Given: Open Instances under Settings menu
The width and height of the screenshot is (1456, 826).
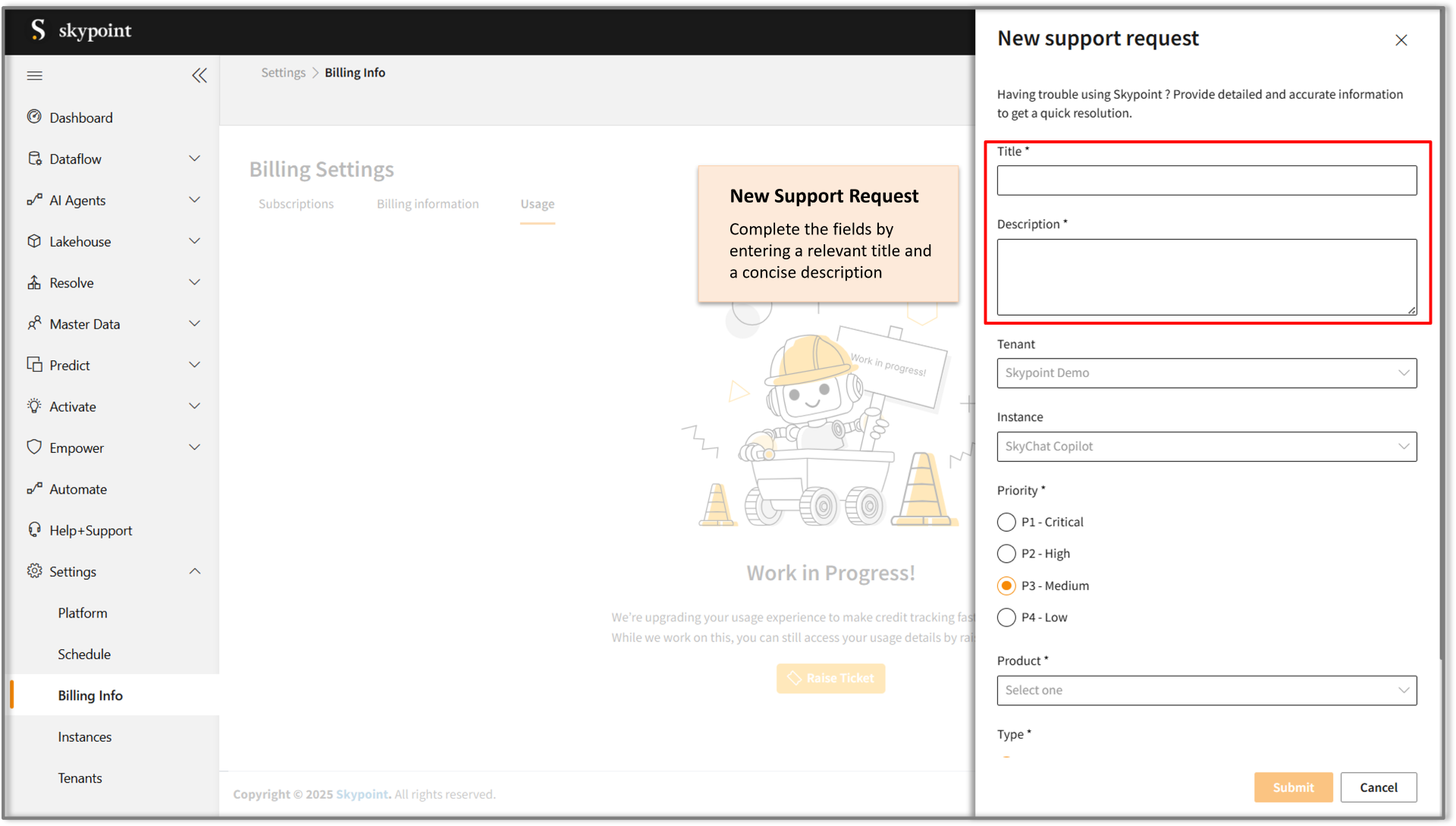Looking at the screenshot, I should coord(85,736).
